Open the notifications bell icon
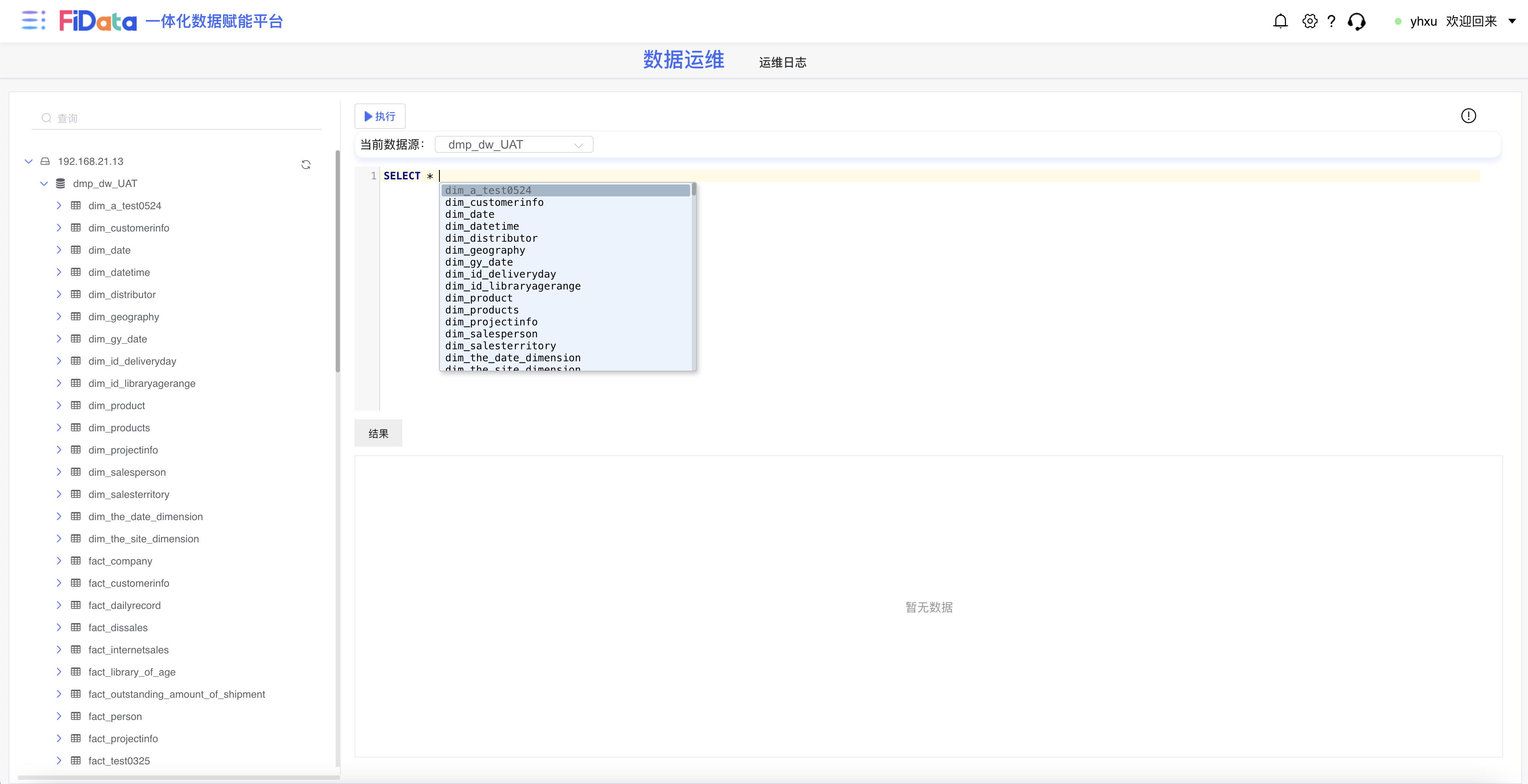Image resolution: width=1528 pixels, height=784 pixels. [x=1280, y=21]
